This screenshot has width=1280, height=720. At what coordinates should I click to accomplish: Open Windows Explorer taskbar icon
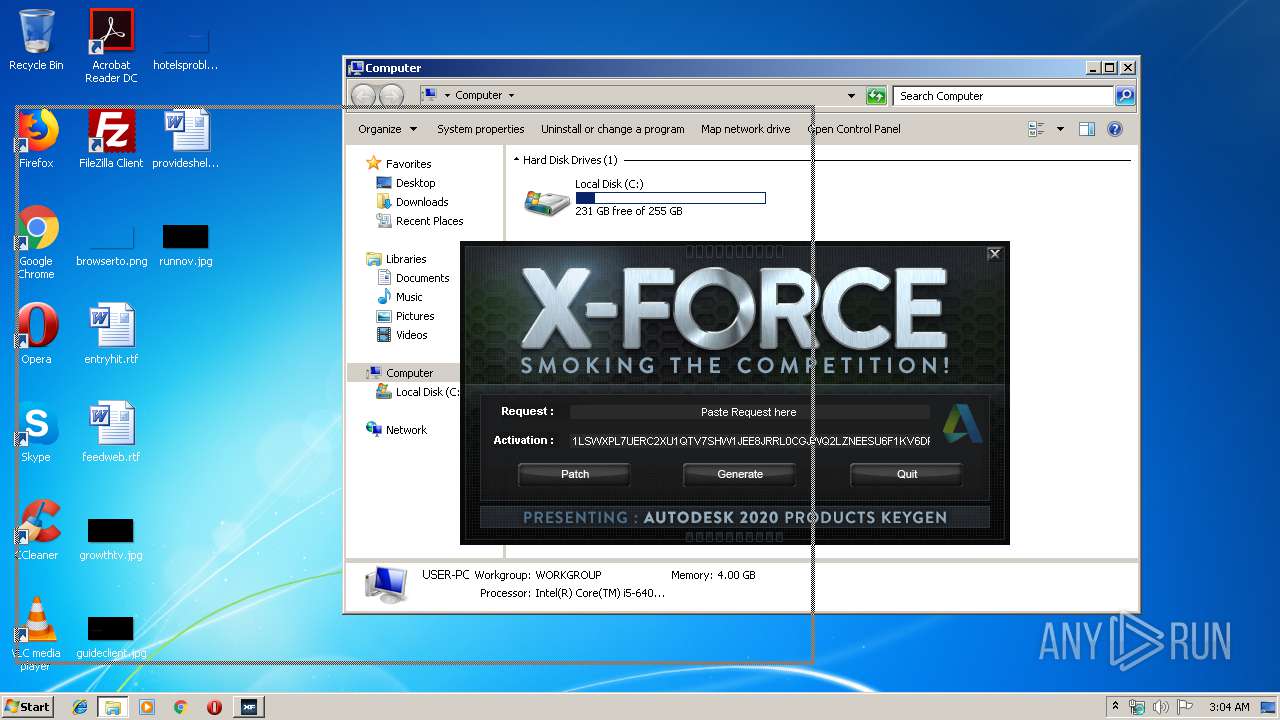(113, 707)
